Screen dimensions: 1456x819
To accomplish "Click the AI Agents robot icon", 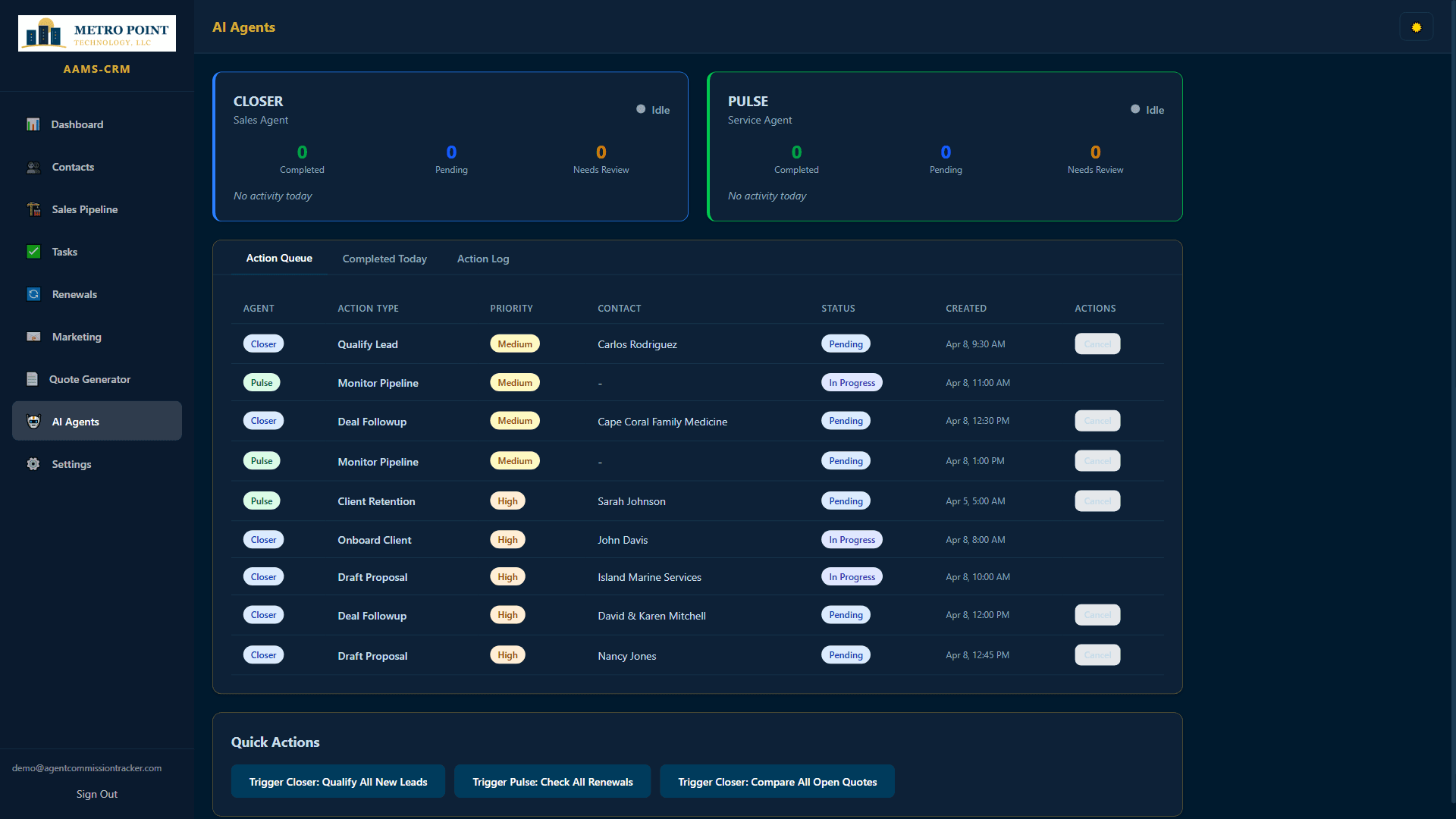I will click(33, 422).
